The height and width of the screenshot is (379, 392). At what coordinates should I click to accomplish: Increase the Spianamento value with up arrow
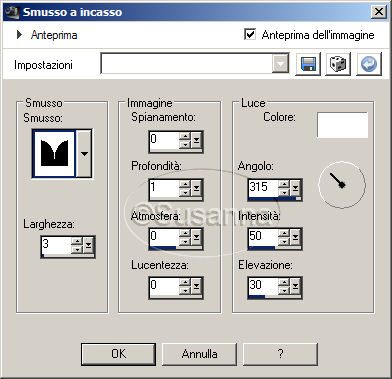coord(184,135)
